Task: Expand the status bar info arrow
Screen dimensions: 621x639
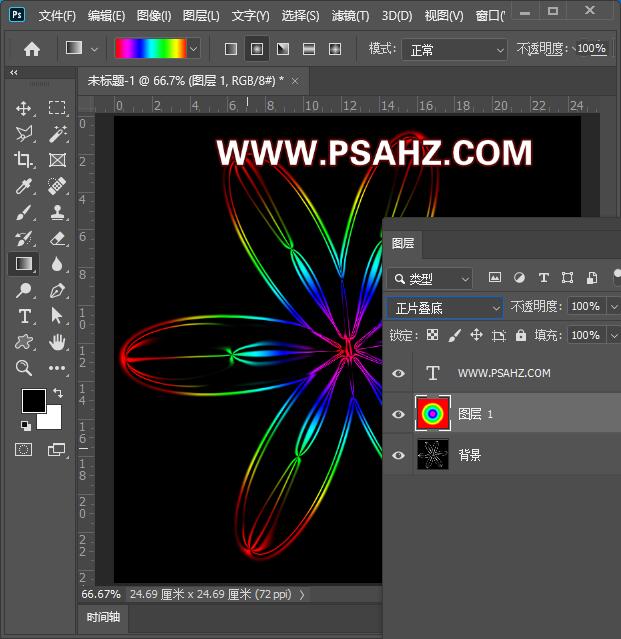Action: coord(302,595)
